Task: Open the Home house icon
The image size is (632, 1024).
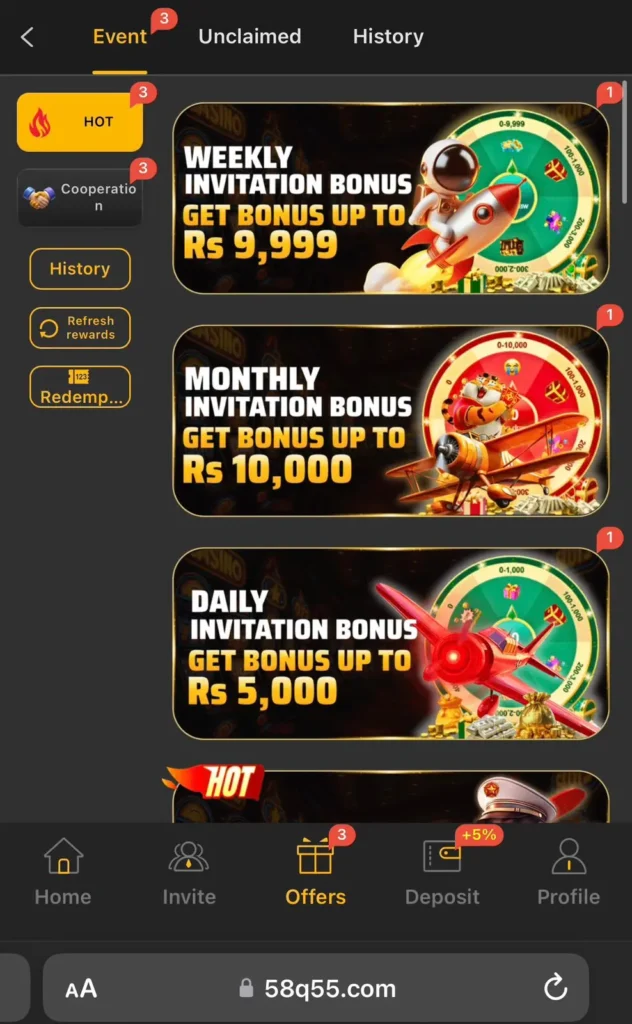Action: click(63, 856)
